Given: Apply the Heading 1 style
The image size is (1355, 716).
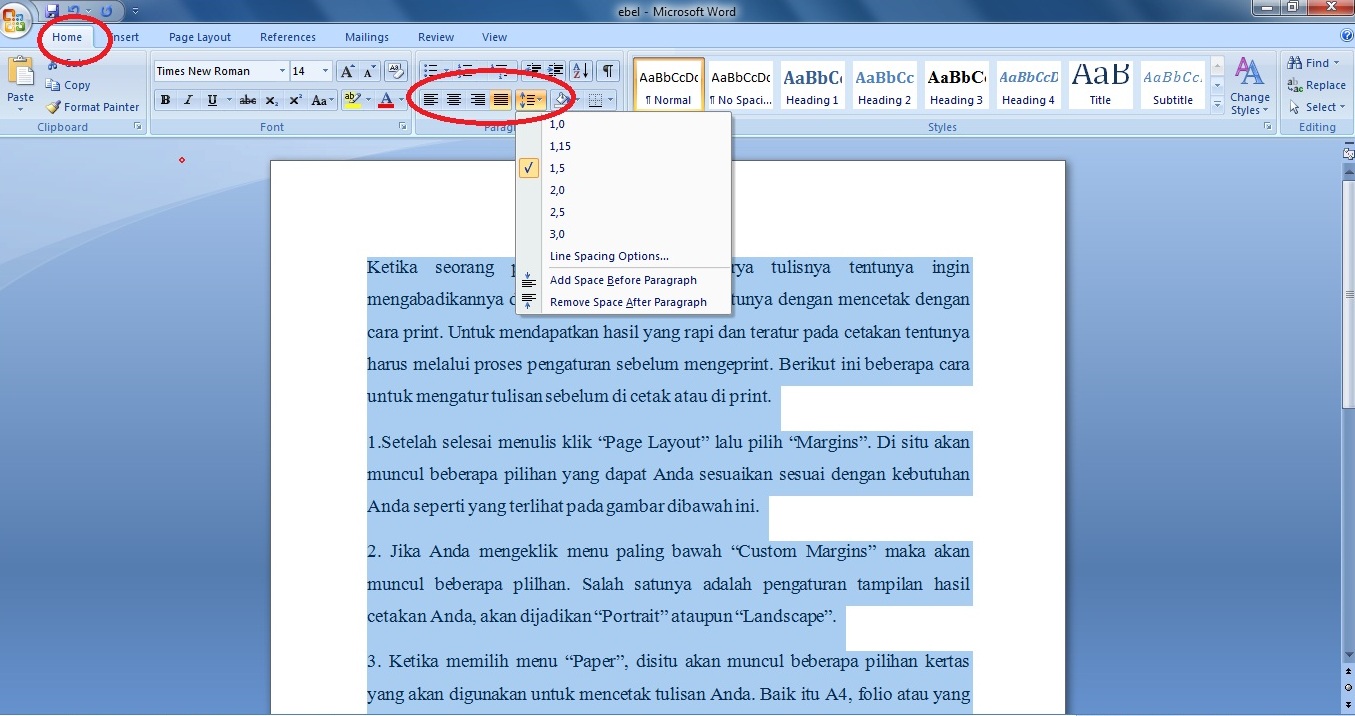Looking at the screenshot, I should click(811, 84).
